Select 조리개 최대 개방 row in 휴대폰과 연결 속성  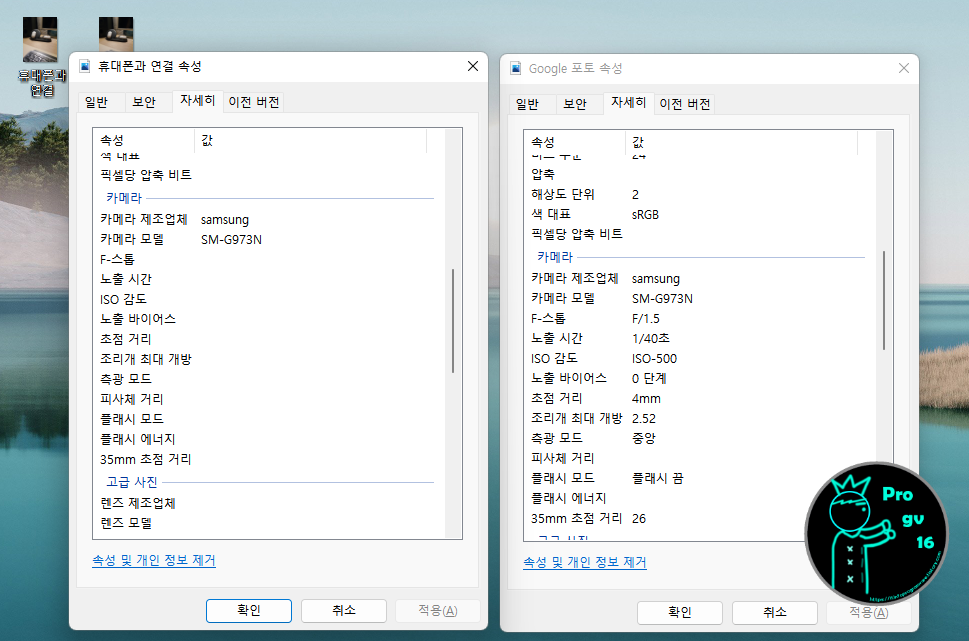(x=267, y=359)
